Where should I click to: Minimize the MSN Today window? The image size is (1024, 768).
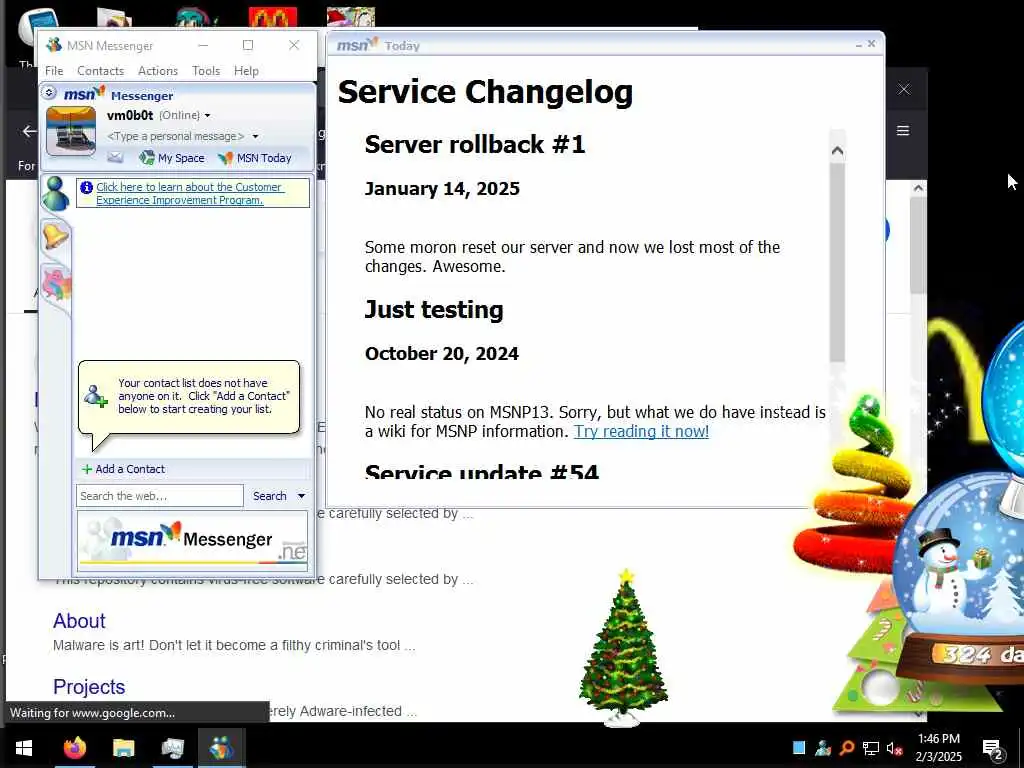[x=859, y=44]
